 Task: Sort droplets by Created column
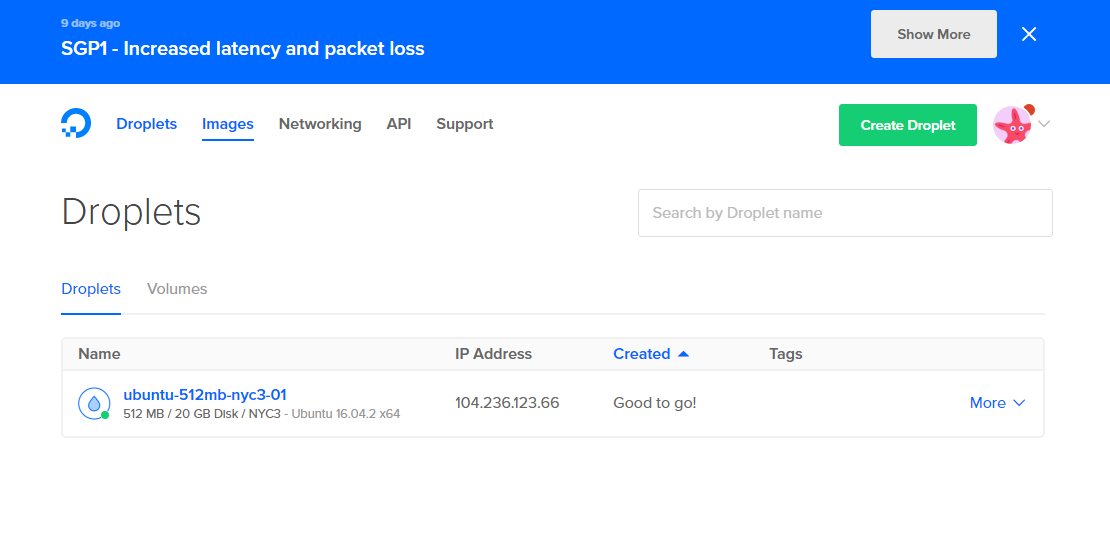(x=641, y=354)
